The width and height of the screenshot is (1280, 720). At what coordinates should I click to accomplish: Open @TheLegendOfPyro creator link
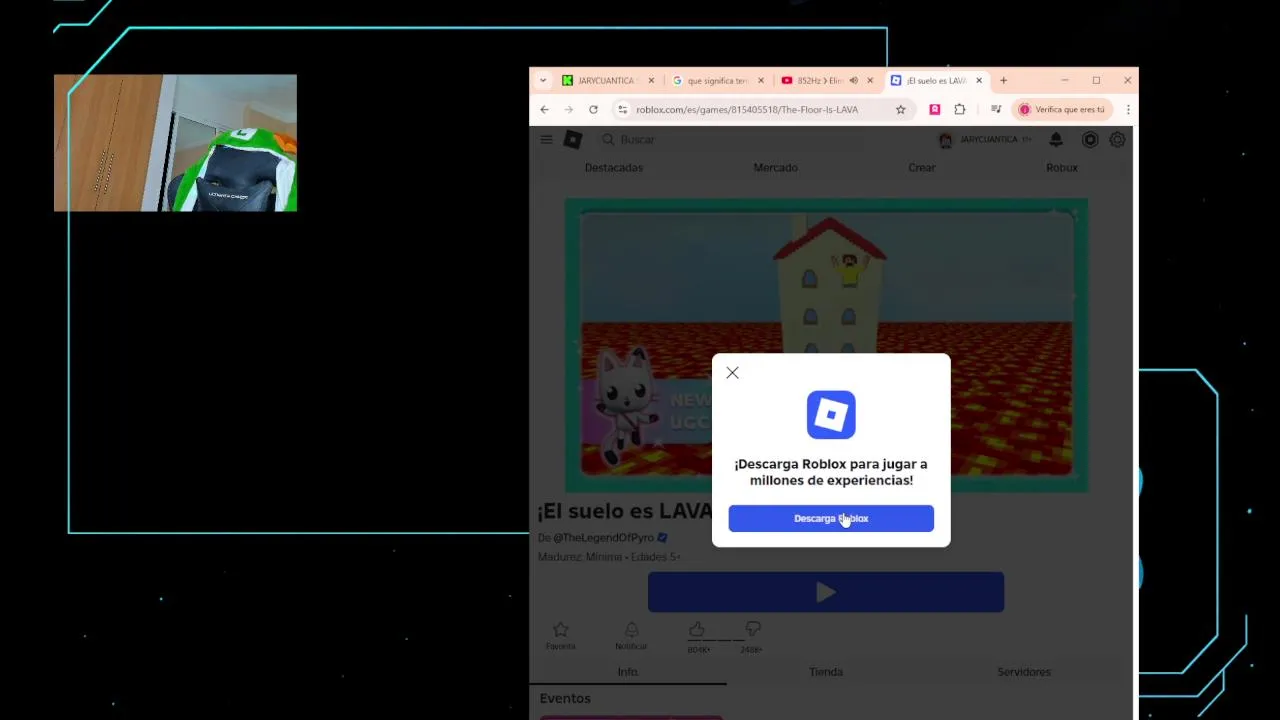(603, 537)
